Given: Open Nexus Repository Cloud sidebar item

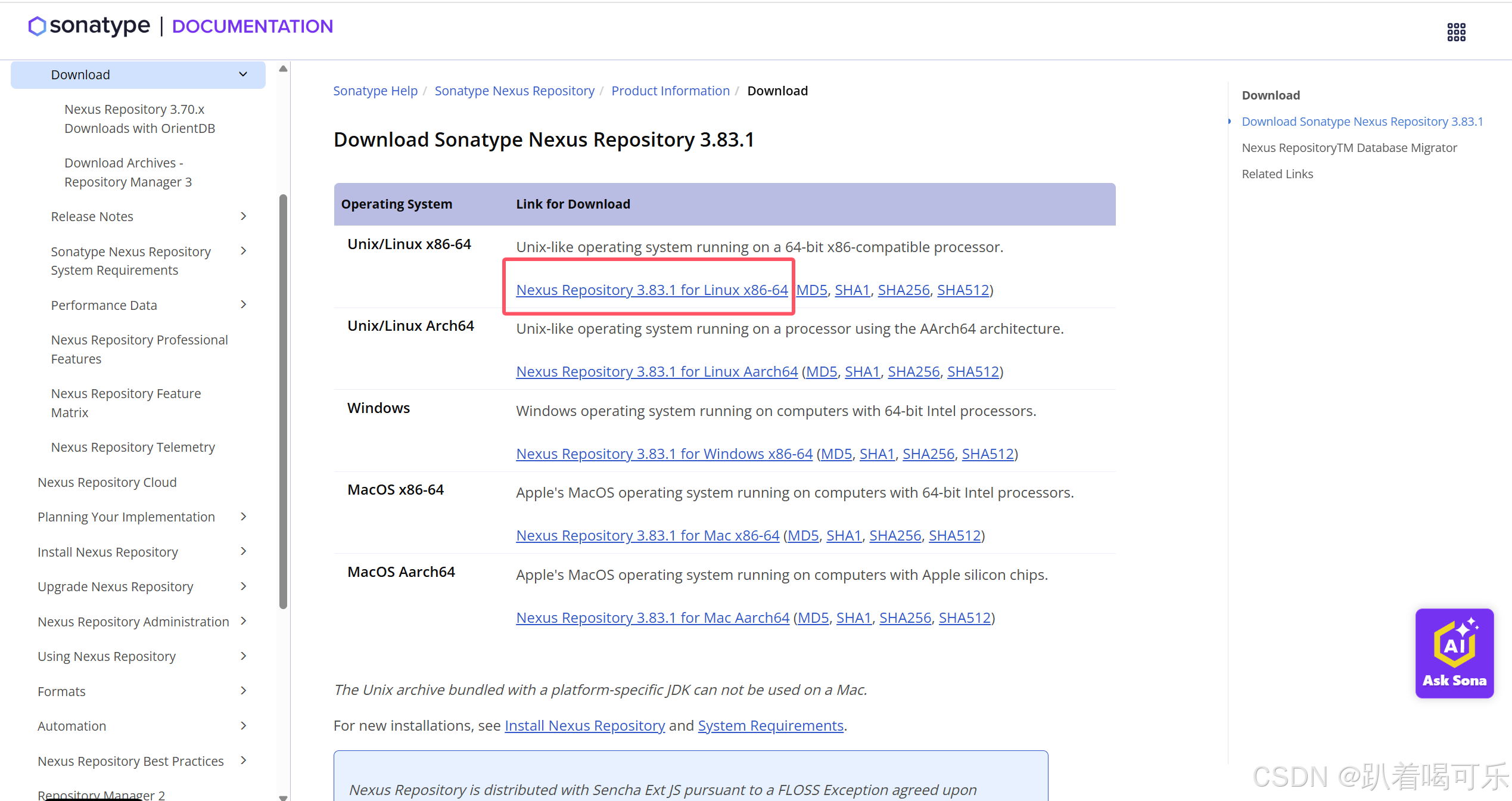Looking at the screenshot, I should point(107,482).
